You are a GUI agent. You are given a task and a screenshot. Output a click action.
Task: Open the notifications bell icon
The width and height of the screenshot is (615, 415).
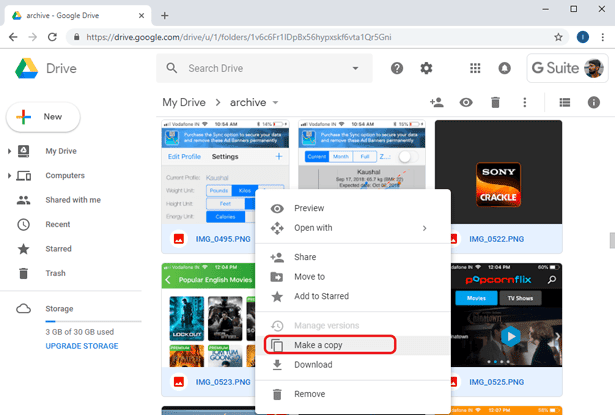[x=504, y=68]
